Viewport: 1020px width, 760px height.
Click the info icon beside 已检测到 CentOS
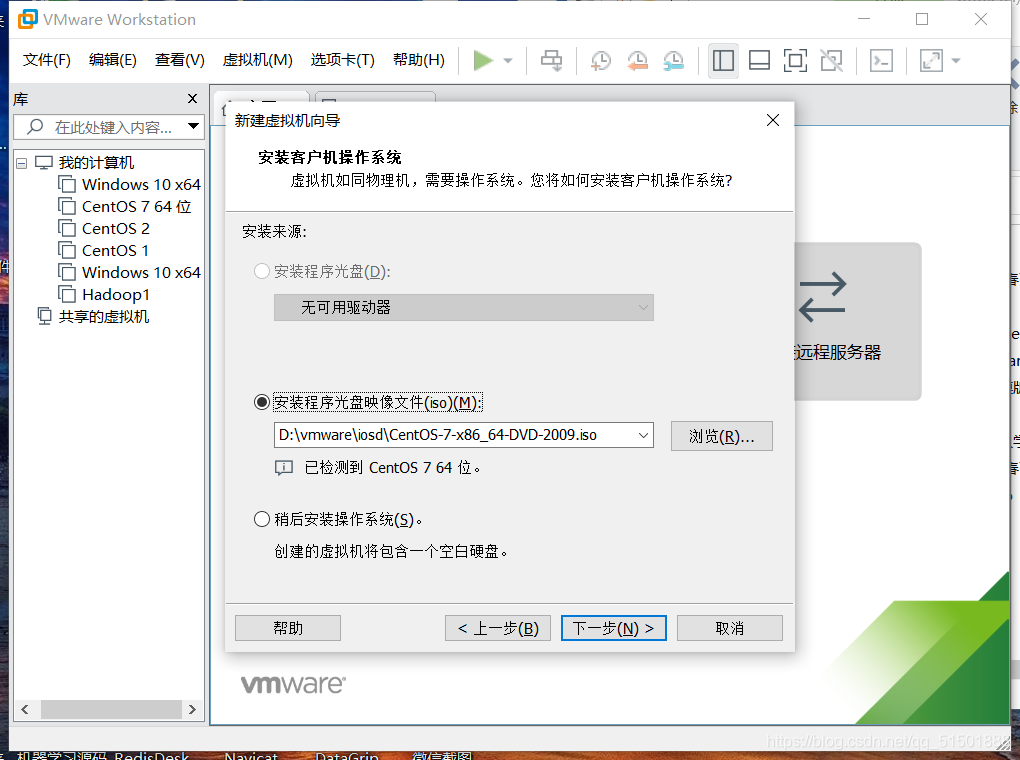click(284, 468)
